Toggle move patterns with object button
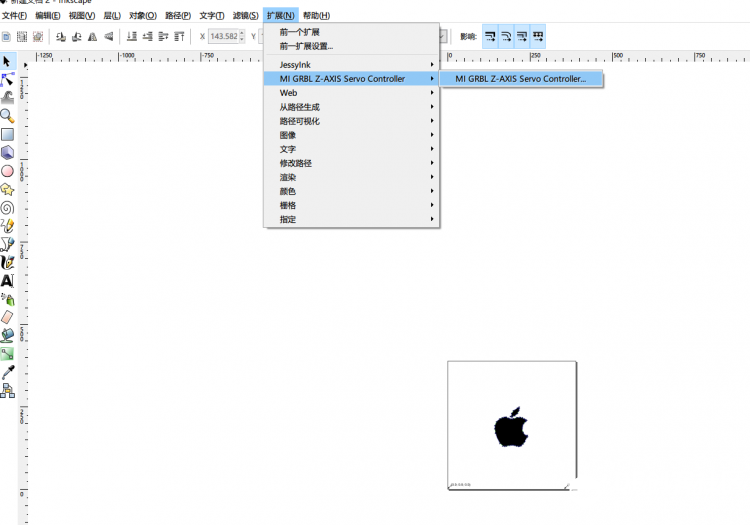The image size is (750, 525). pos(538,36)
